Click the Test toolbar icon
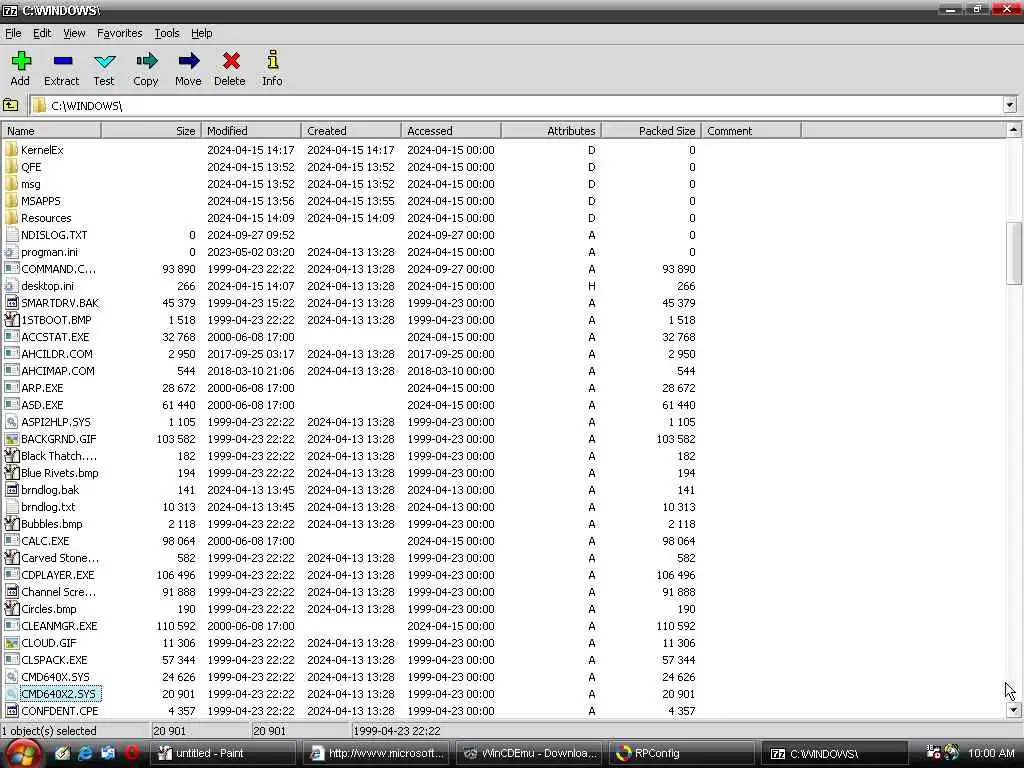Viewport: 1024px width, 768px height. 104,61
